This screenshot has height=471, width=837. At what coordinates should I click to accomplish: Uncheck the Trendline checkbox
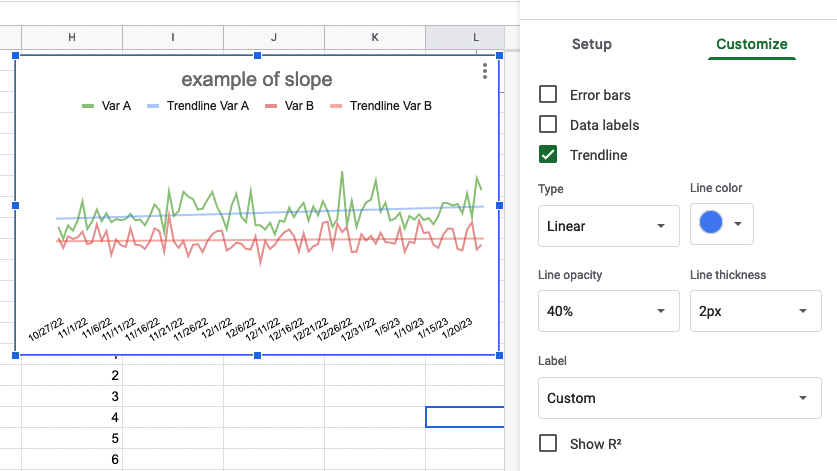[548, 154]
